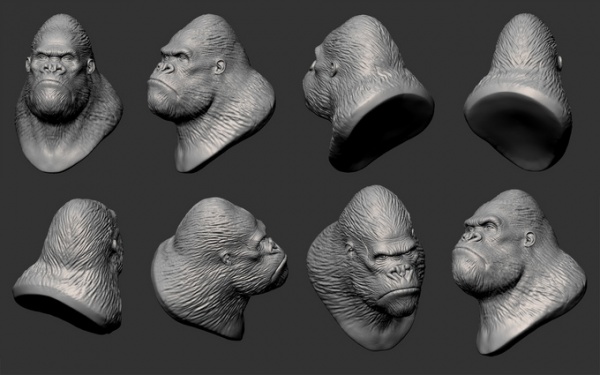
Task: Select the bottom-right upward-looking gorilla profile
Action: (x=518, y=272)
